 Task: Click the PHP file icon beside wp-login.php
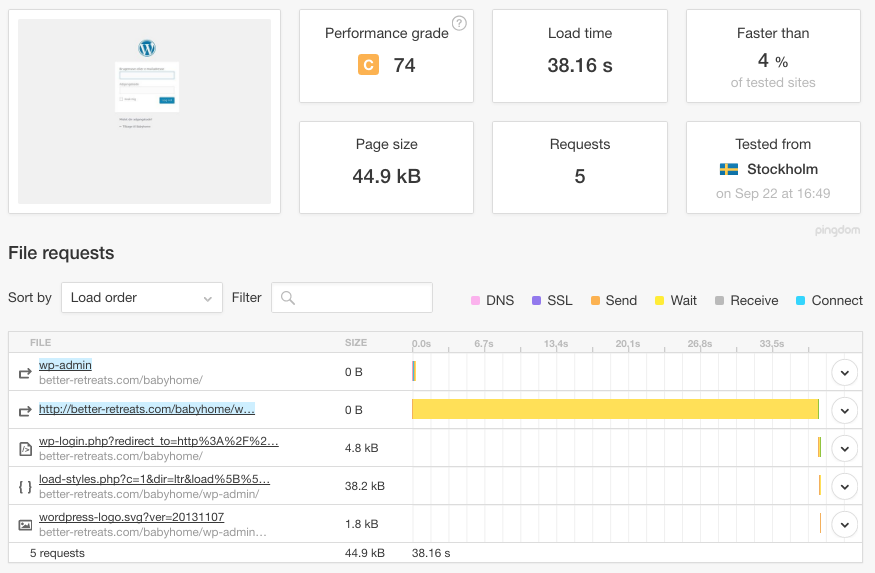click(25, 449)
